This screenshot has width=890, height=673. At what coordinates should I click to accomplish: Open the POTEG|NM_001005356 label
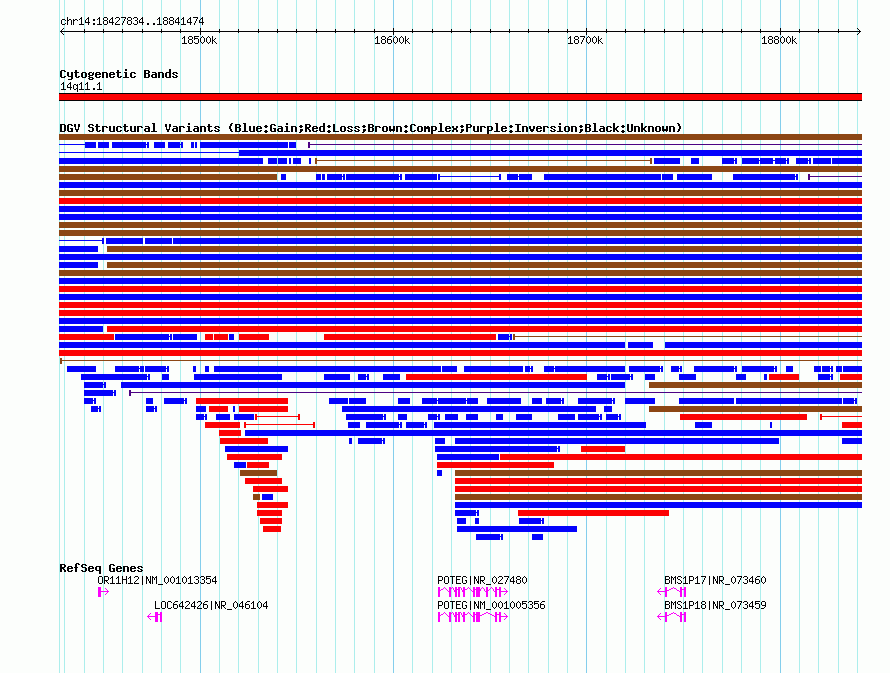(491, 605)
